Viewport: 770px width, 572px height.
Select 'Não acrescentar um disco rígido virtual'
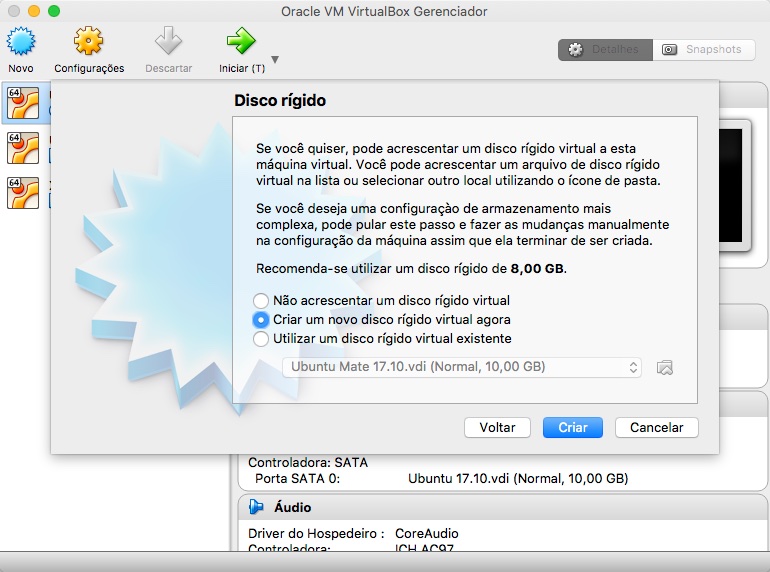[x=261, y=301]
